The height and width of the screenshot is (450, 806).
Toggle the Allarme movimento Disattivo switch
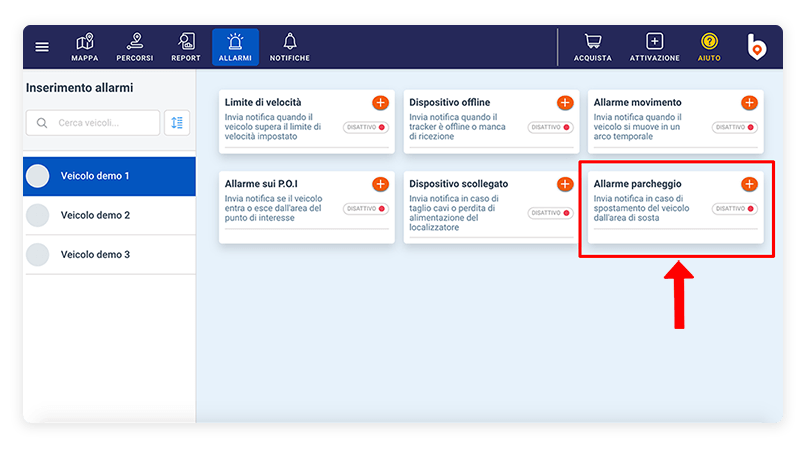[735, 128]
